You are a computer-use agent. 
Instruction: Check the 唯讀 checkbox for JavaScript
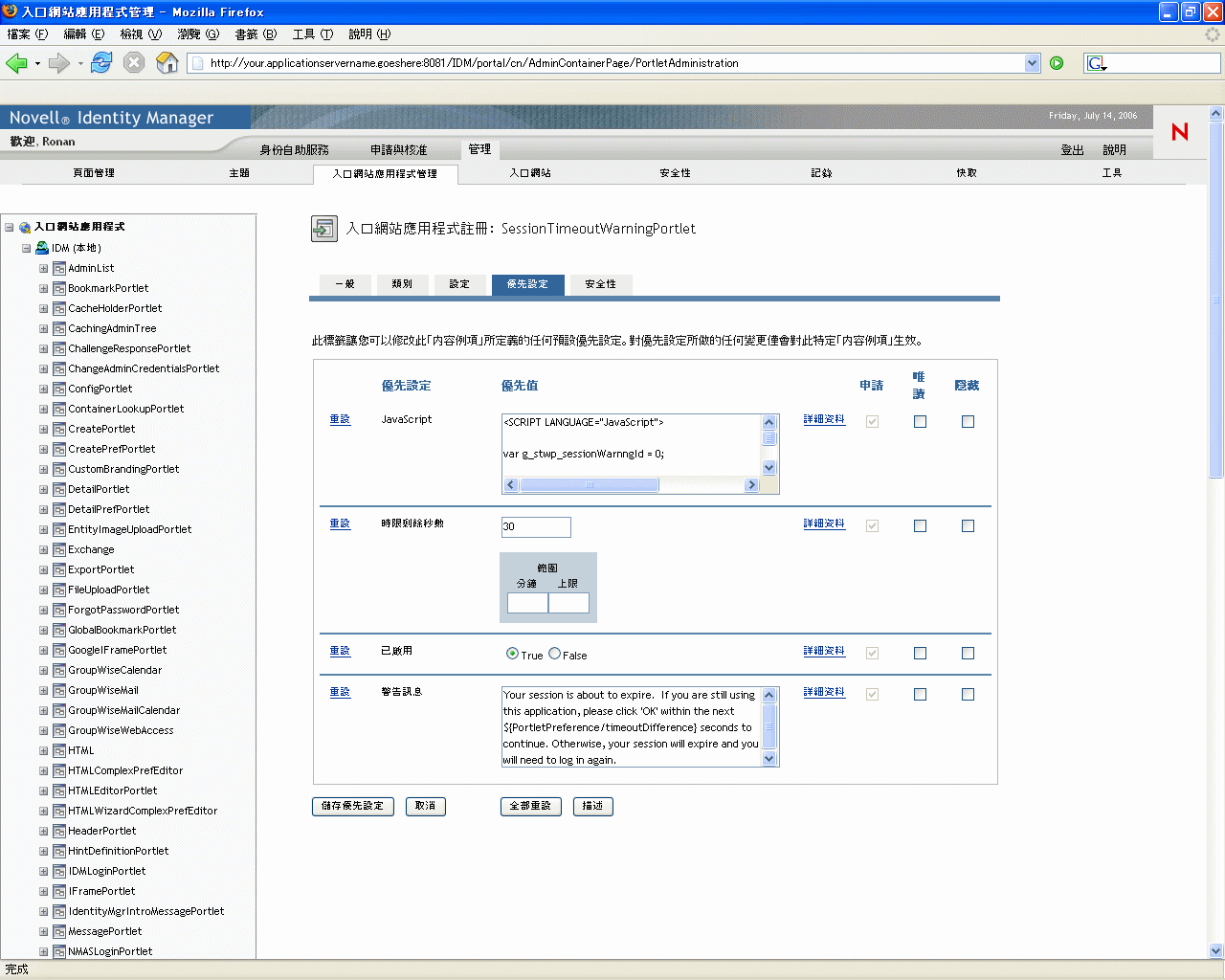(x=920, y=421)
